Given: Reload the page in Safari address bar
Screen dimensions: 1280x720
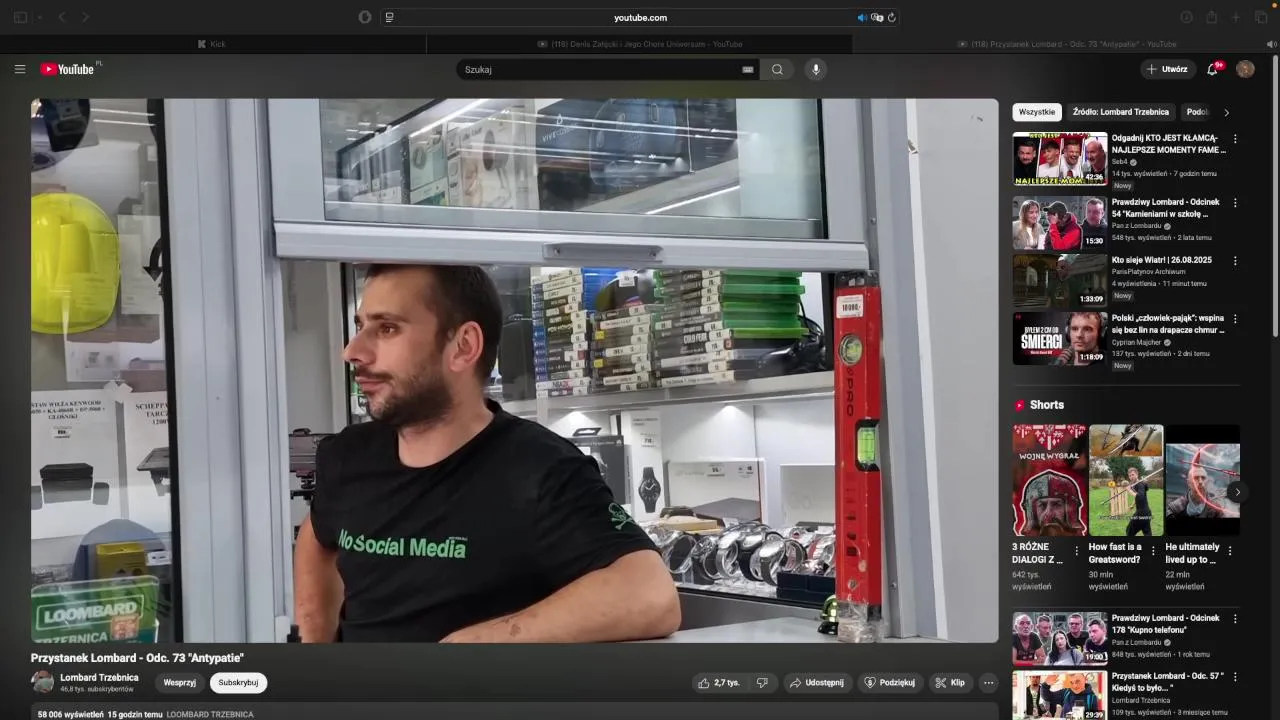Looking at the screenshot, I should coord(891,17).
